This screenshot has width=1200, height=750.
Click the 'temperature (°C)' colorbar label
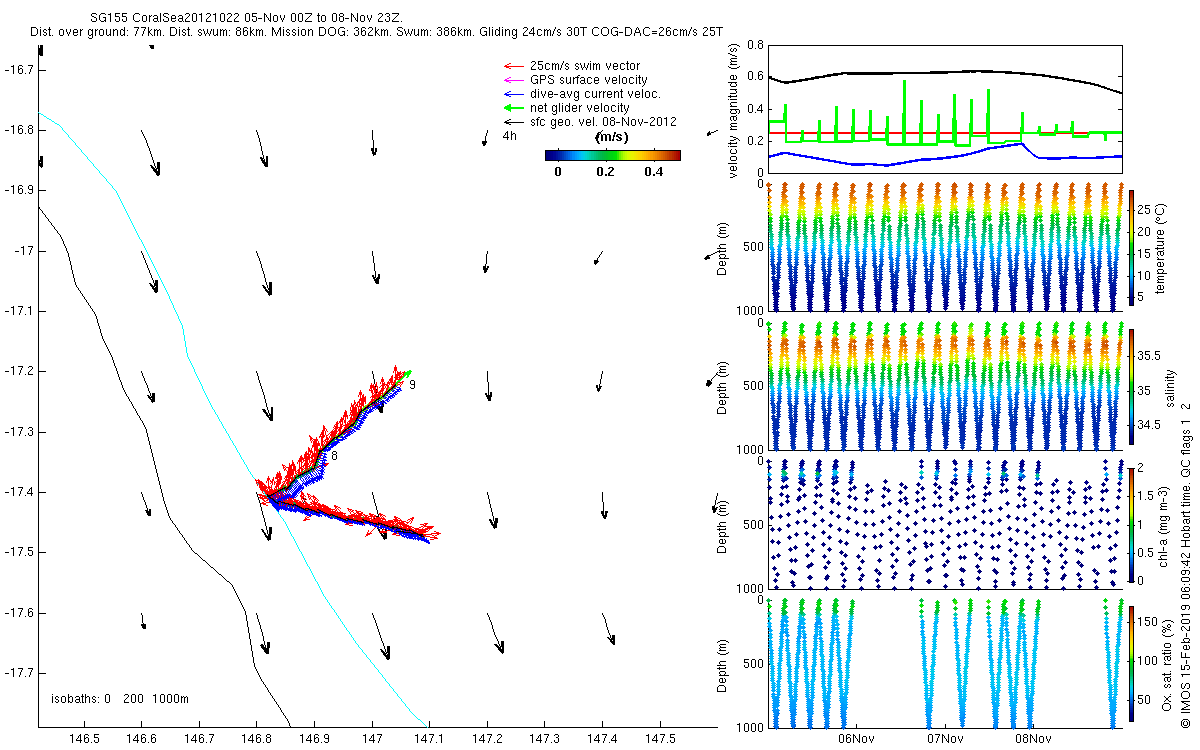tap(1161, 247)
